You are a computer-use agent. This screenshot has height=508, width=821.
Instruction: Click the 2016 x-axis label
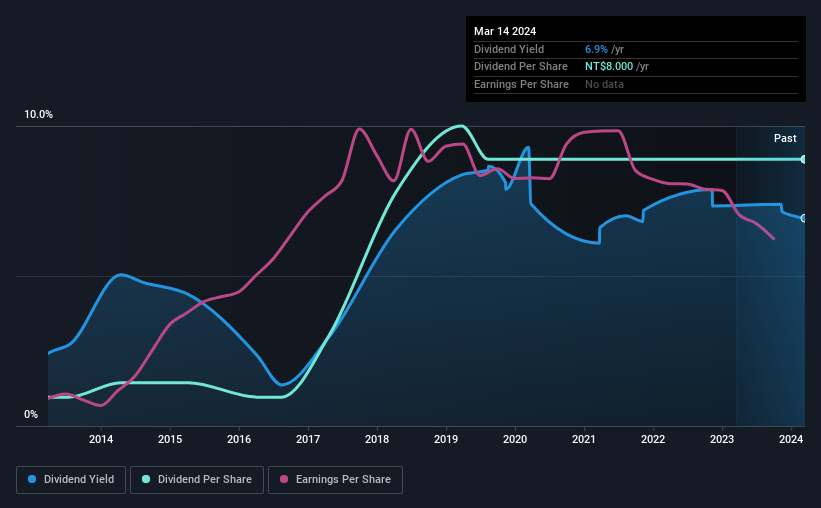click(x=239, y=439)
